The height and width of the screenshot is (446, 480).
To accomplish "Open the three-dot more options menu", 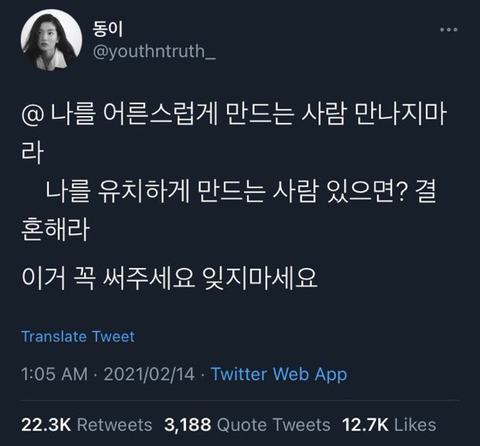I will pyautogui.click(x=448, y=30).
